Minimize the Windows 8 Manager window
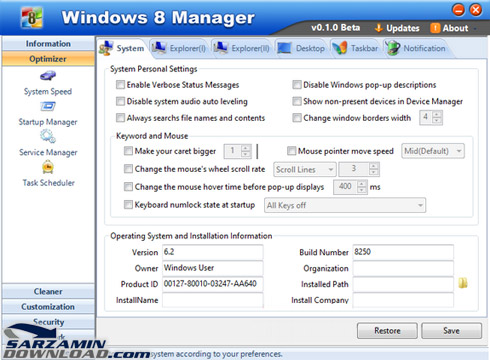The width and height of the screenshot is (490, 360). point(458,10)
